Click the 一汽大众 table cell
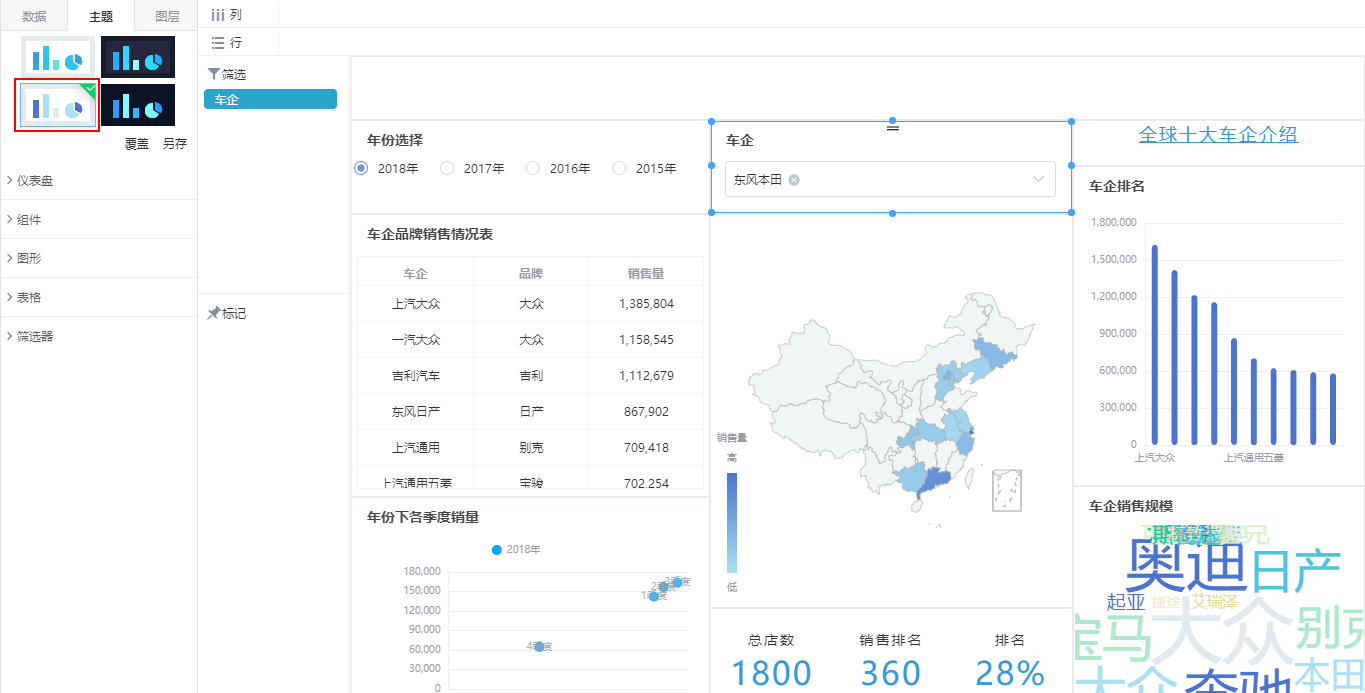 tap(415, 340)
